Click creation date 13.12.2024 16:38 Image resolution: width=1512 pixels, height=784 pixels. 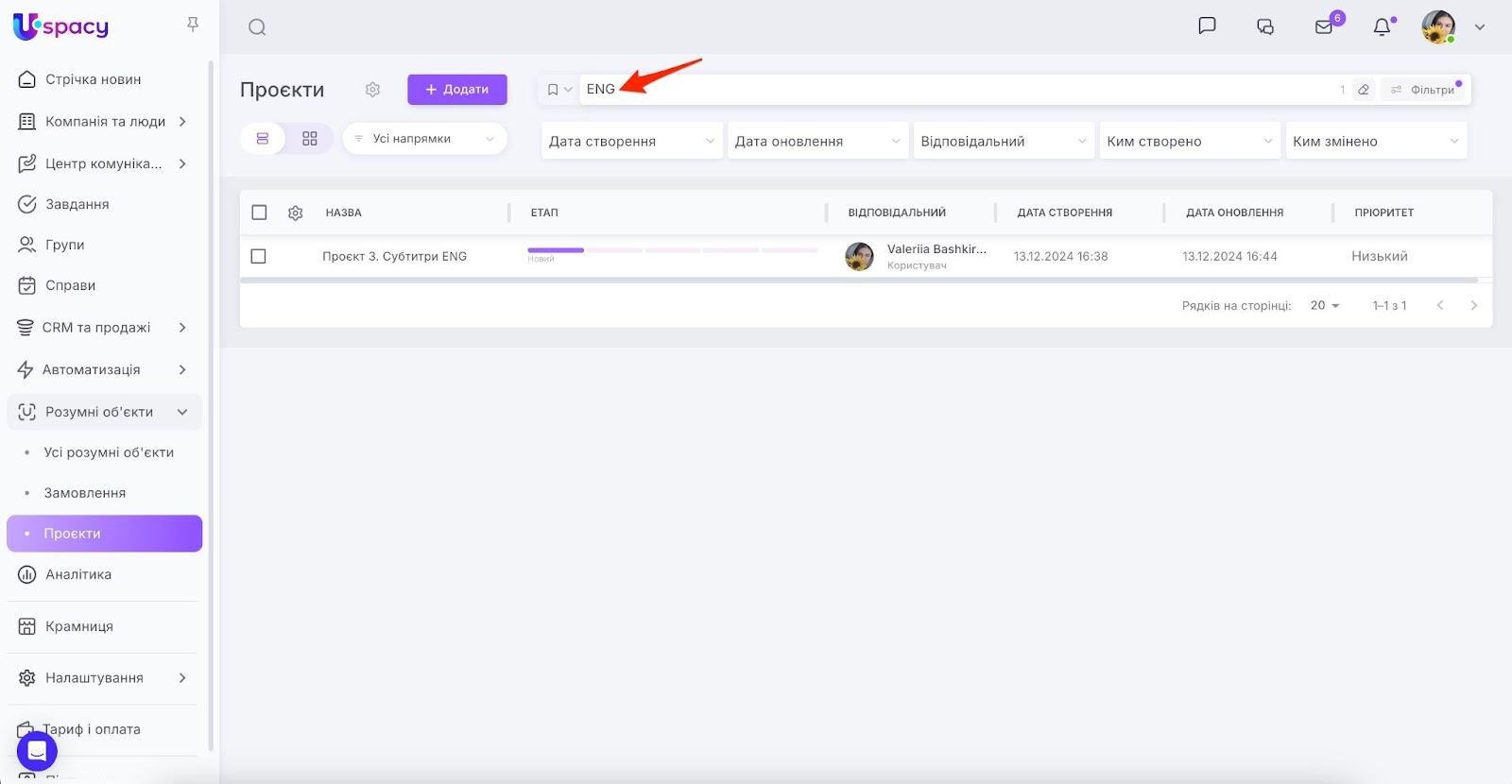tap(1061, 256)
